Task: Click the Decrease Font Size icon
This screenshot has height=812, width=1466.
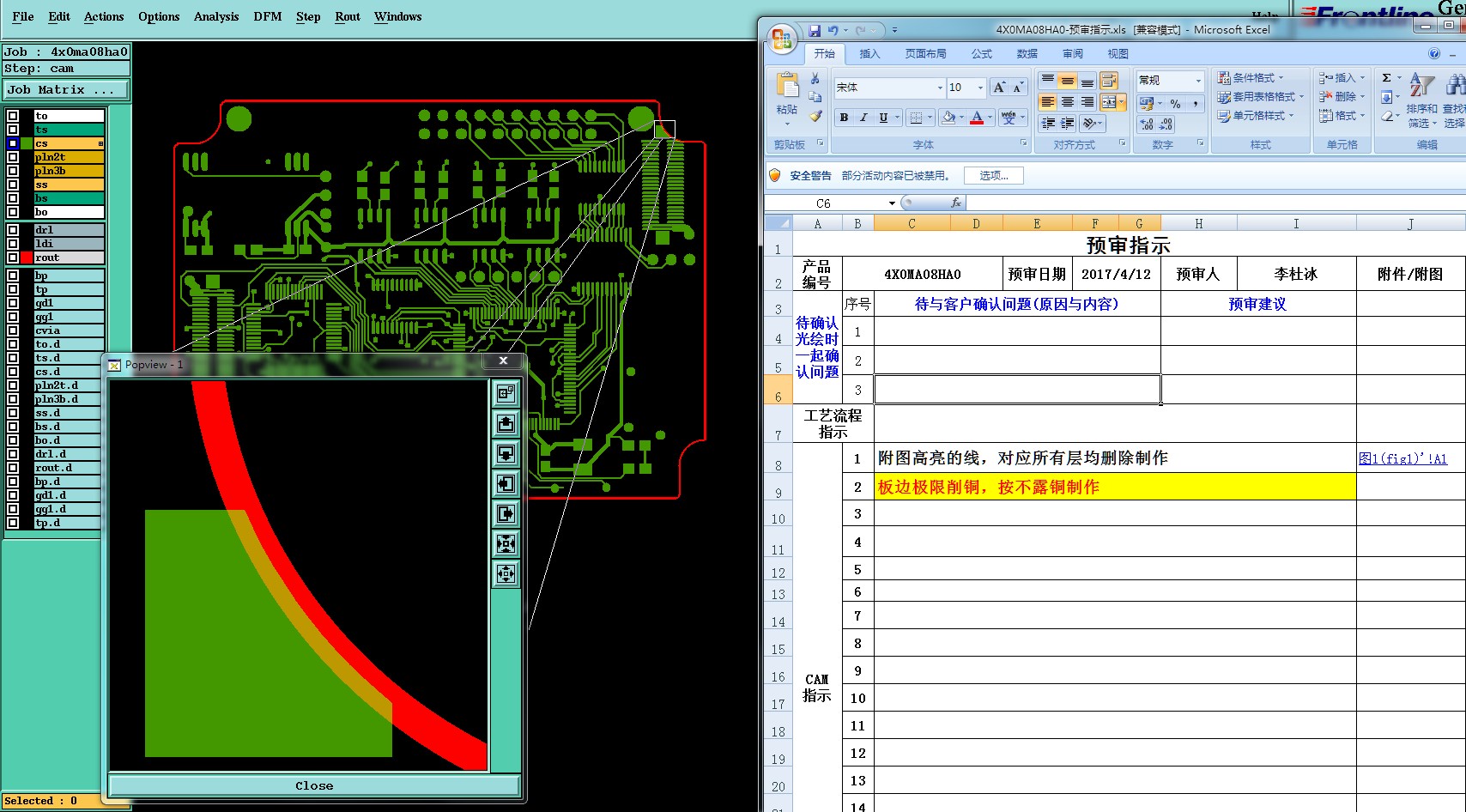Action: (1018, 88)
